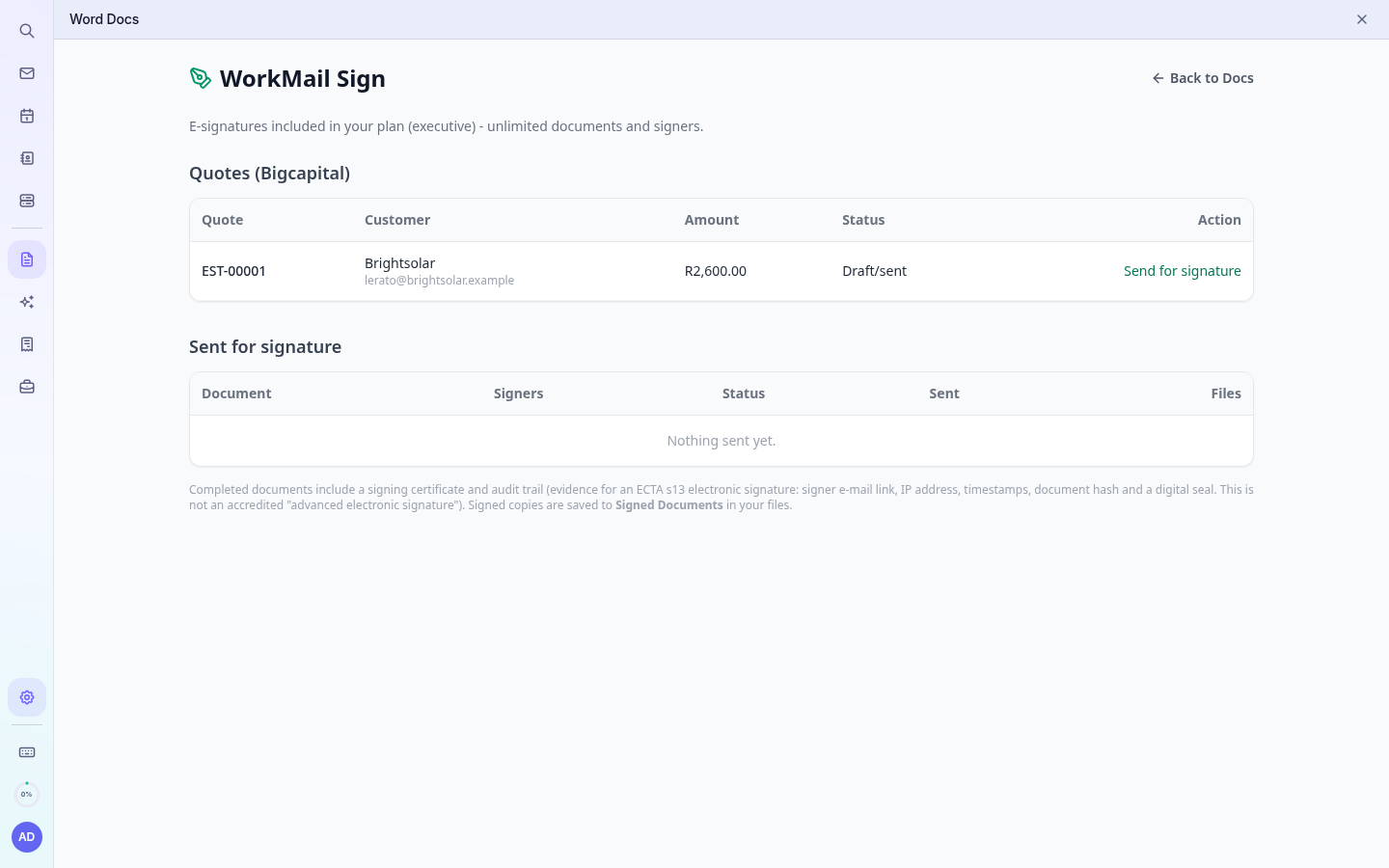Image resolution: width=1389 pixels, height=868 pixels.
Task: Click the Quotes (Bigcapital) heading
Action: pos(269,174)
